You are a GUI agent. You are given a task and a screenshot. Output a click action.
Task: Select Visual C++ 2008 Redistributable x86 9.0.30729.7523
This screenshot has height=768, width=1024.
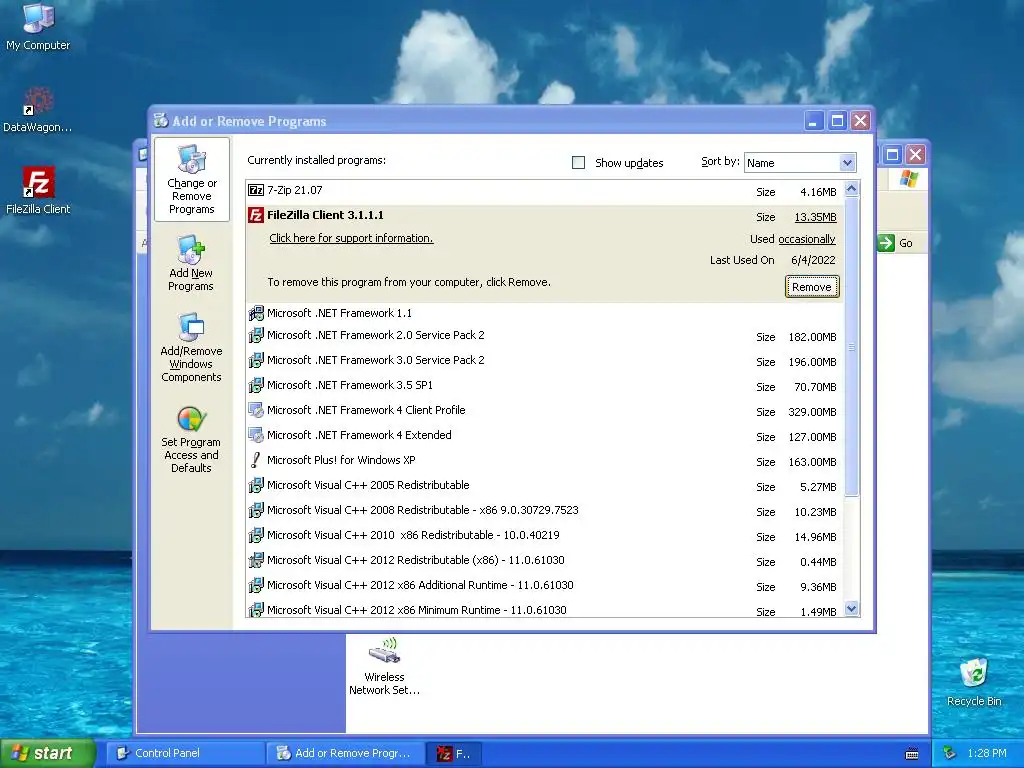pyautogui.click(x=545, y=511)
